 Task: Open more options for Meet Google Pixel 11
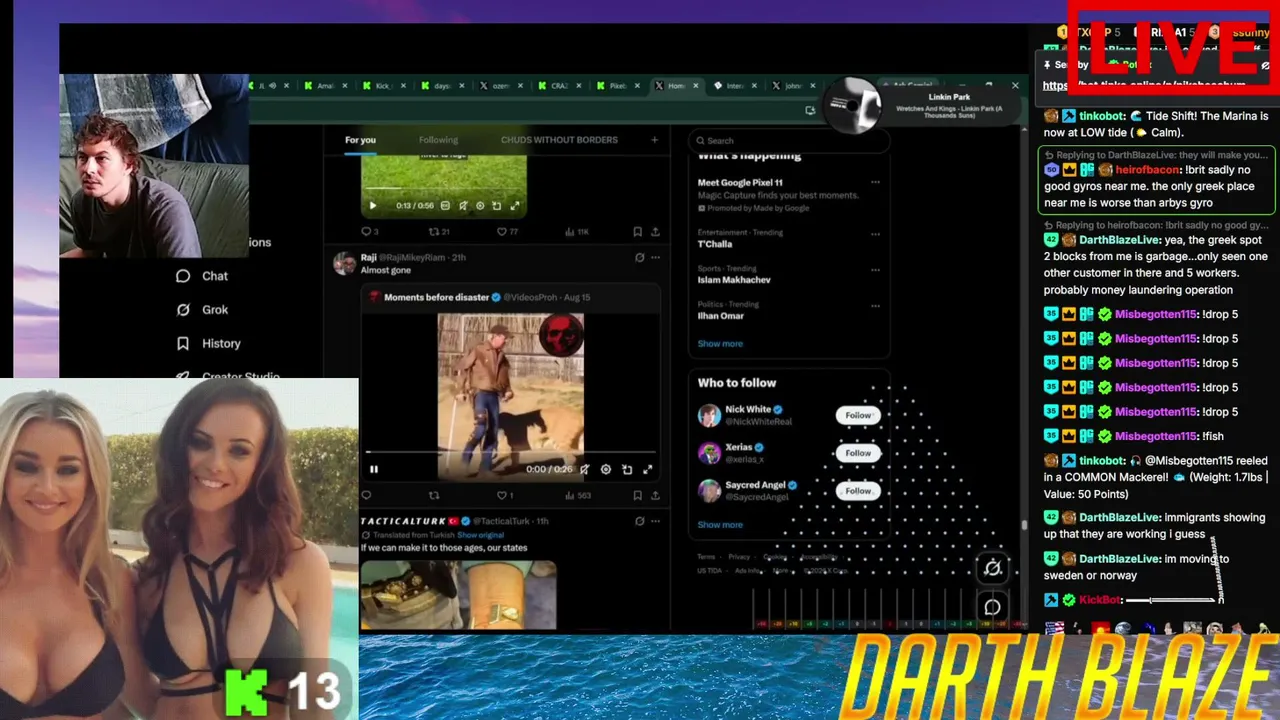875,182
